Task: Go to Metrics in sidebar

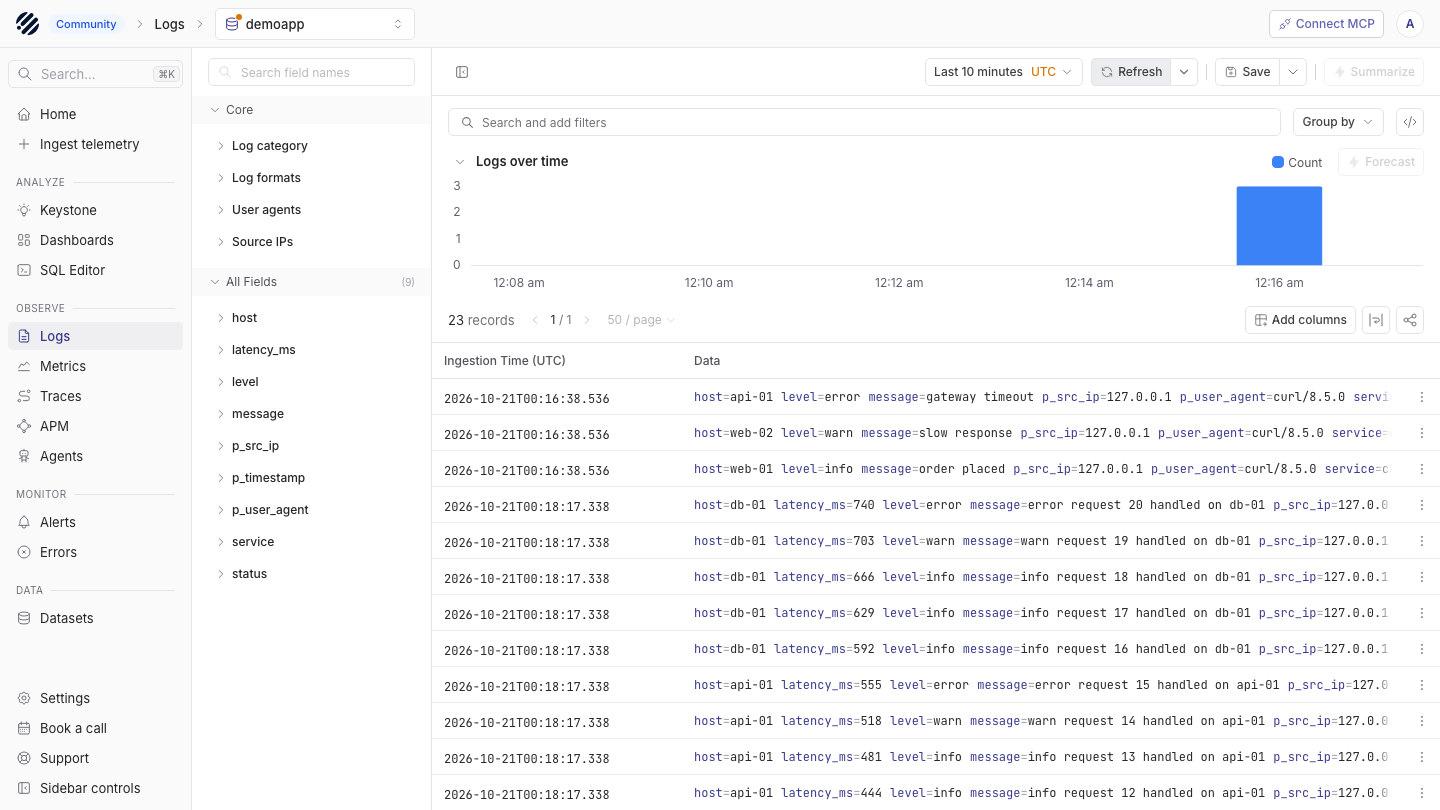Action: pos(96,366)
